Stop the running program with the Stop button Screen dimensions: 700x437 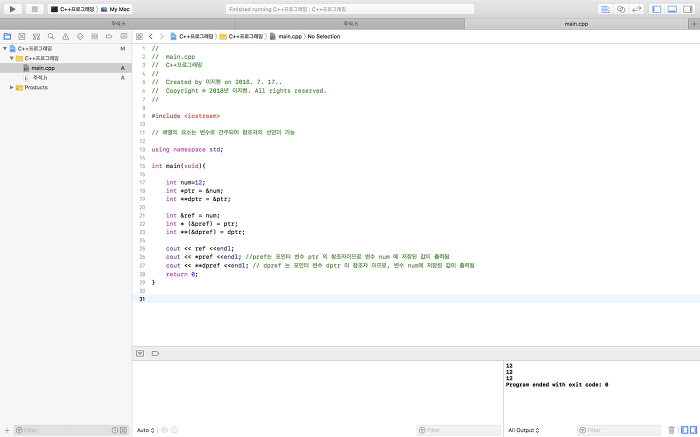[x=34, y=9]
